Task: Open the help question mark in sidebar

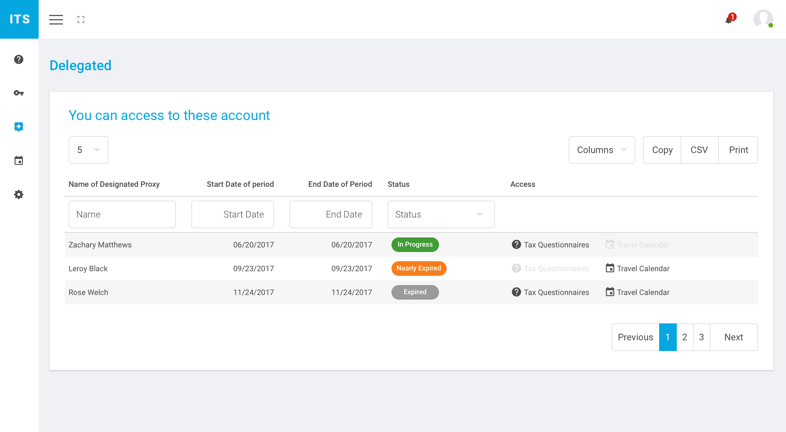Action: pyautogui.click(x=19, y=60)
